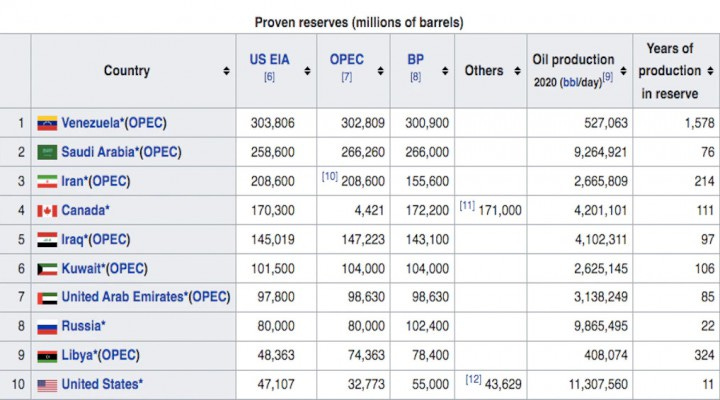Select Venezuela years in reserve 1,578

700,123
